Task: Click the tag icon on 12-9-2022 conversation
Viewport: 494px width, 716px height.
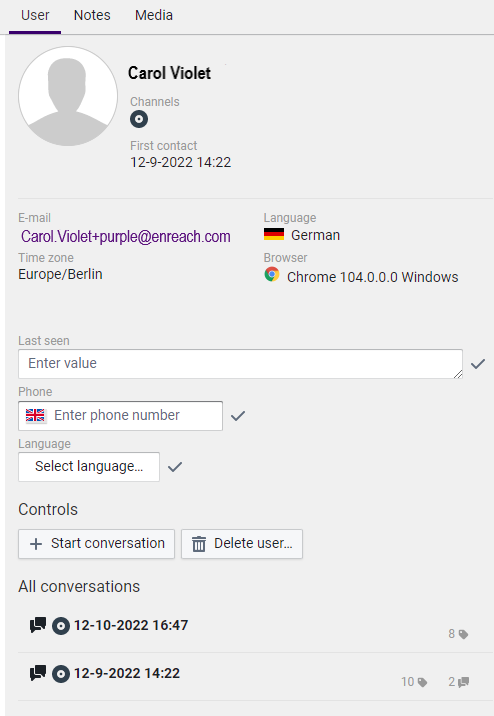Action: 423,682
